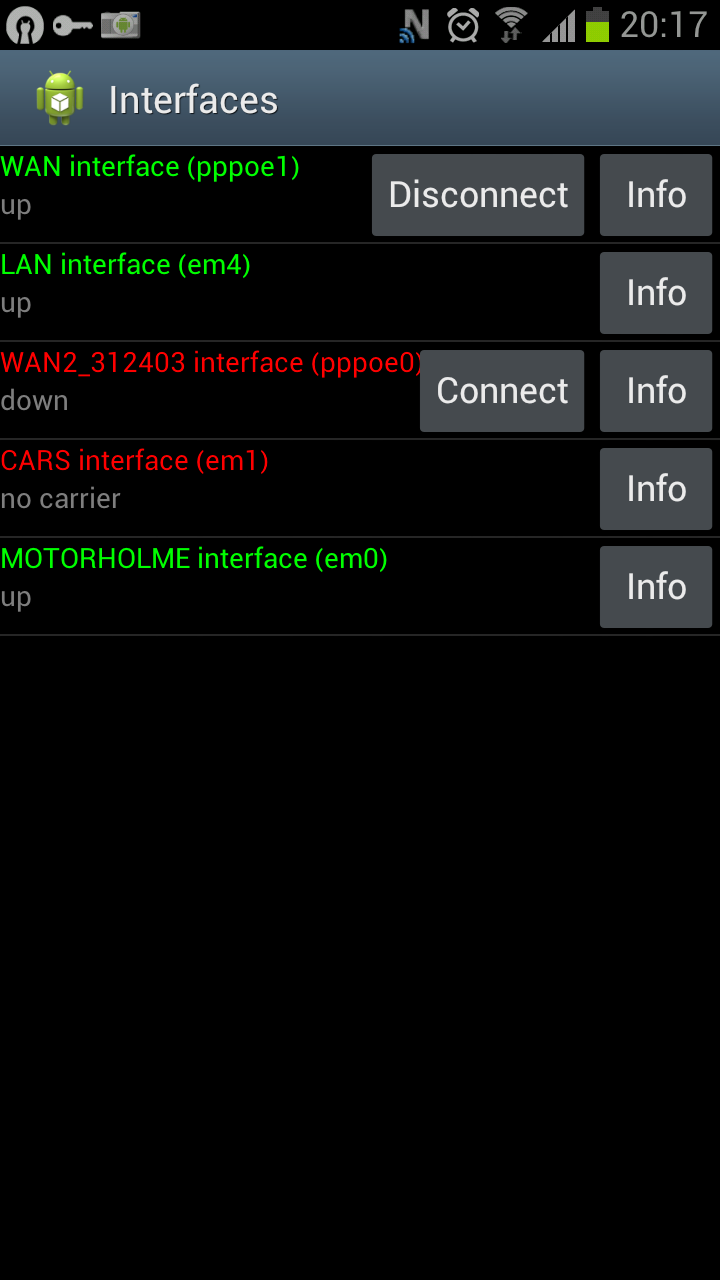Screen dimensions: 720x1280
Task: Open the screenshot notification icon
Action: [x=120, y=25]
